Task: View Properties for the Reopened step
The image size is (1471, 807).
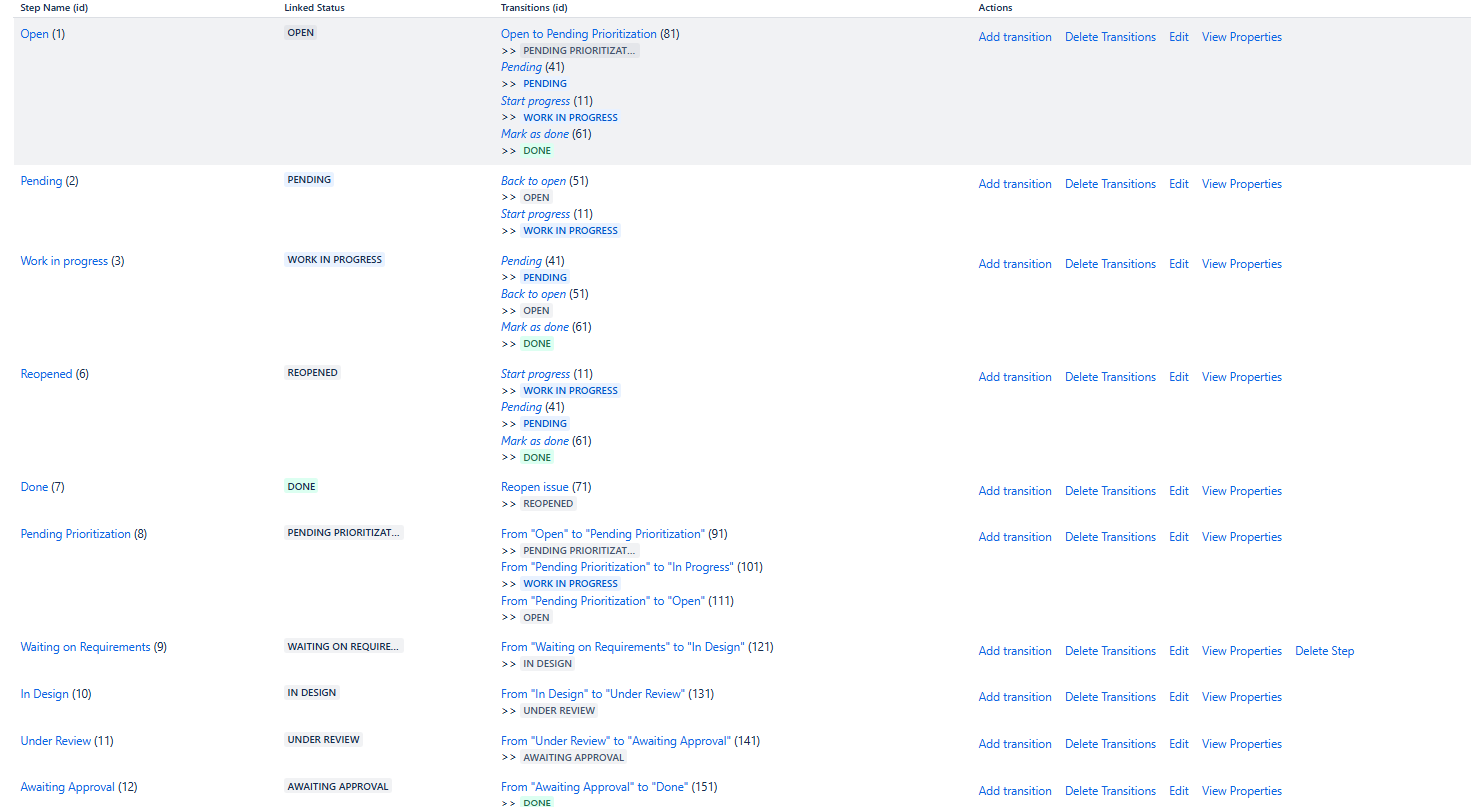Action: [1242, 377]
